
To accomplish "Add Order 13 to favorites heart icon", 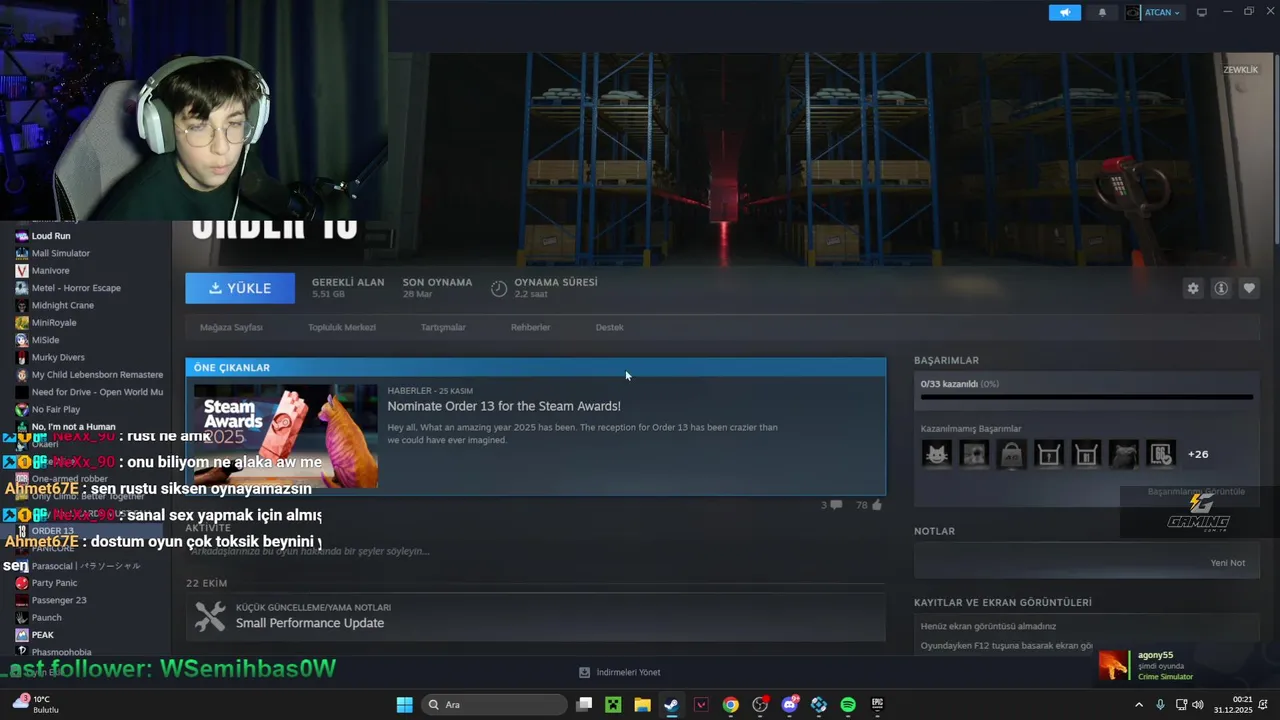I will [x=1249, y=288].
